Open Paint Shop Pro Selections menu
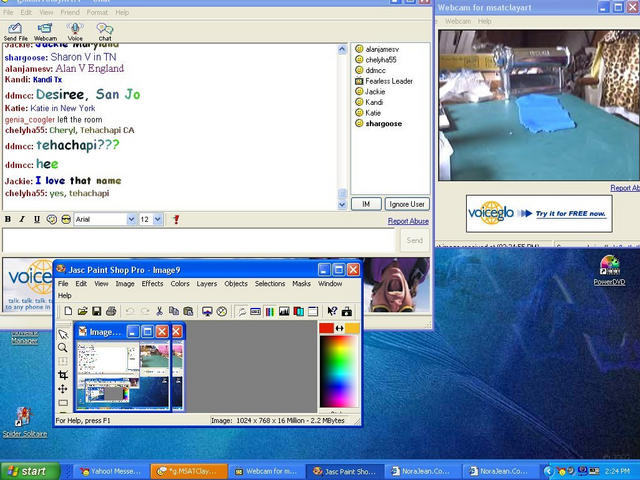The width and height of the screenshot is (640, 480). [270, 283]
